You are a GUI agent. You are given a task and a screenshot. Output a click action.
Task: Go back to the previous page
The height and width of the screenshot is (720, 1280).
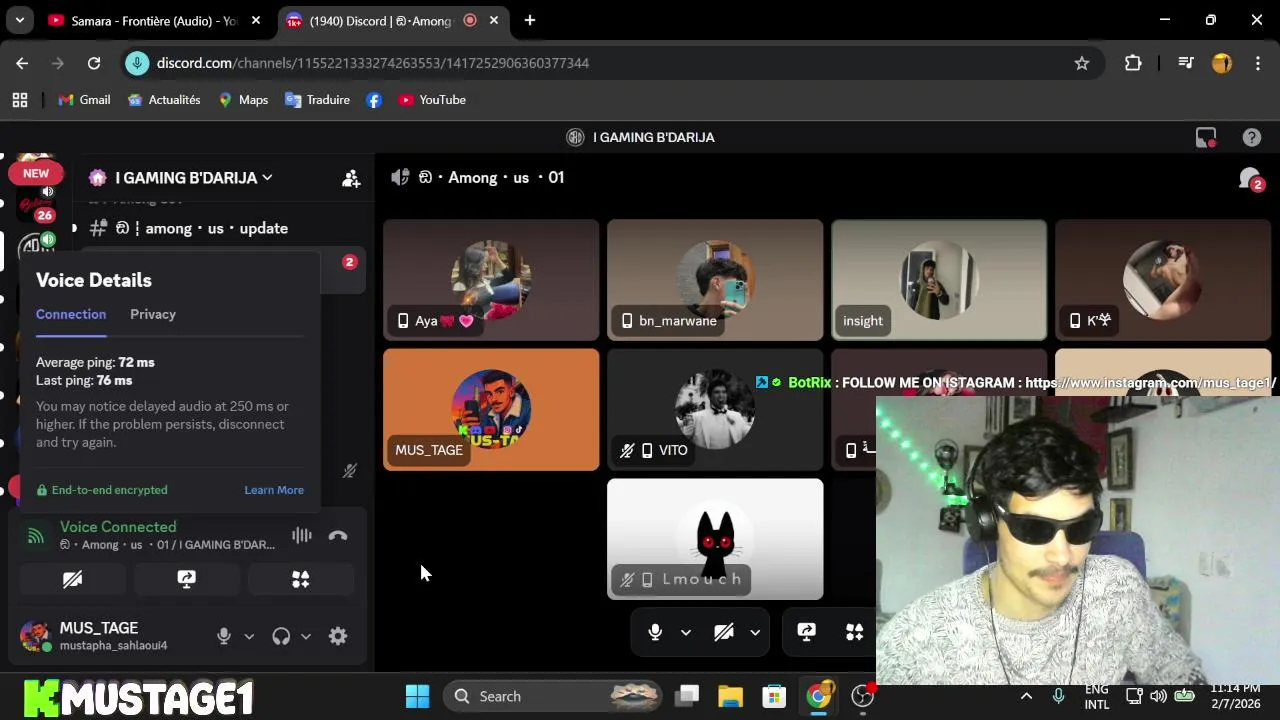[x=22, y=63]
